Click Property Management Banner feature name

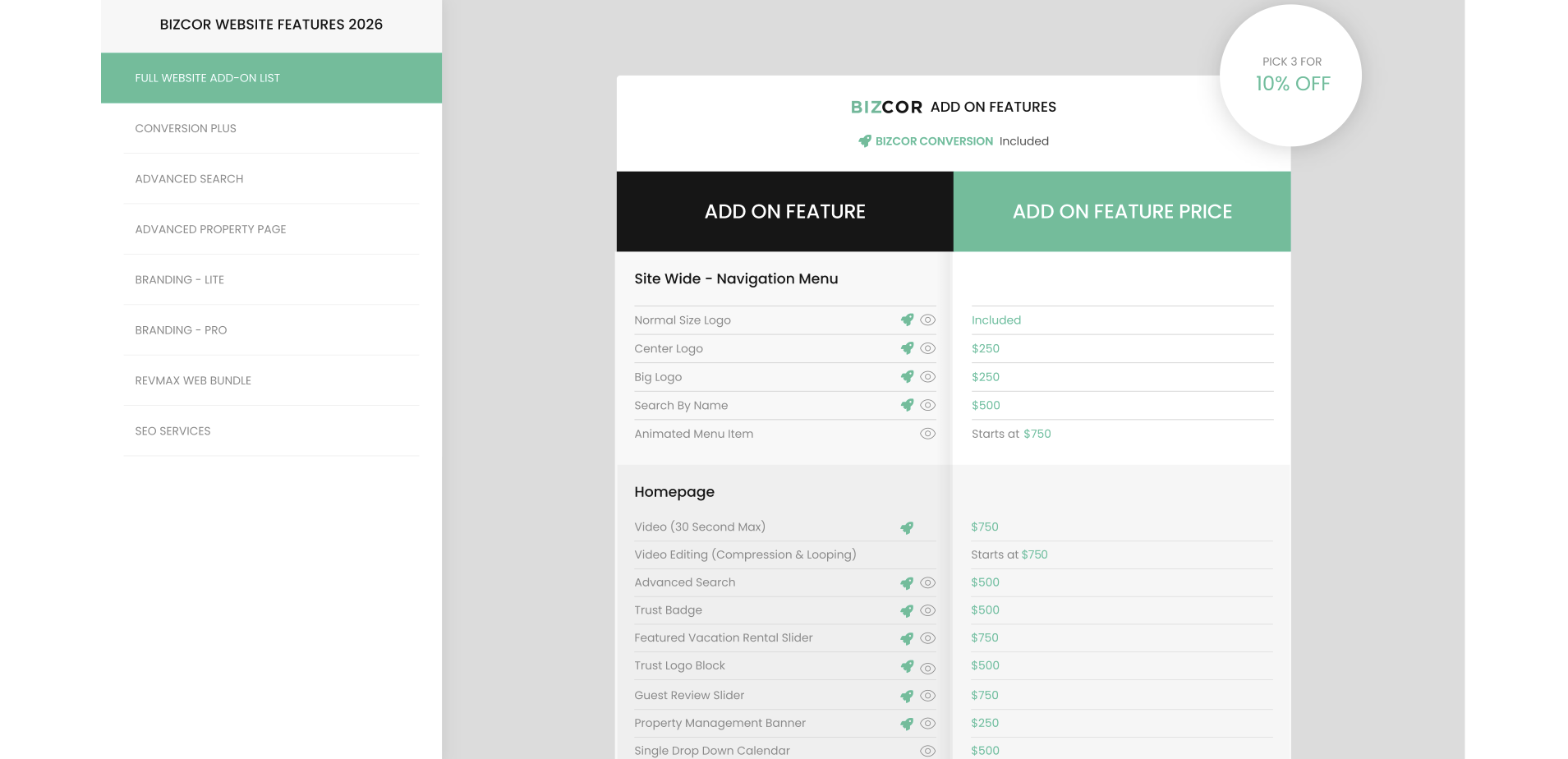click(x=720, y=724)
